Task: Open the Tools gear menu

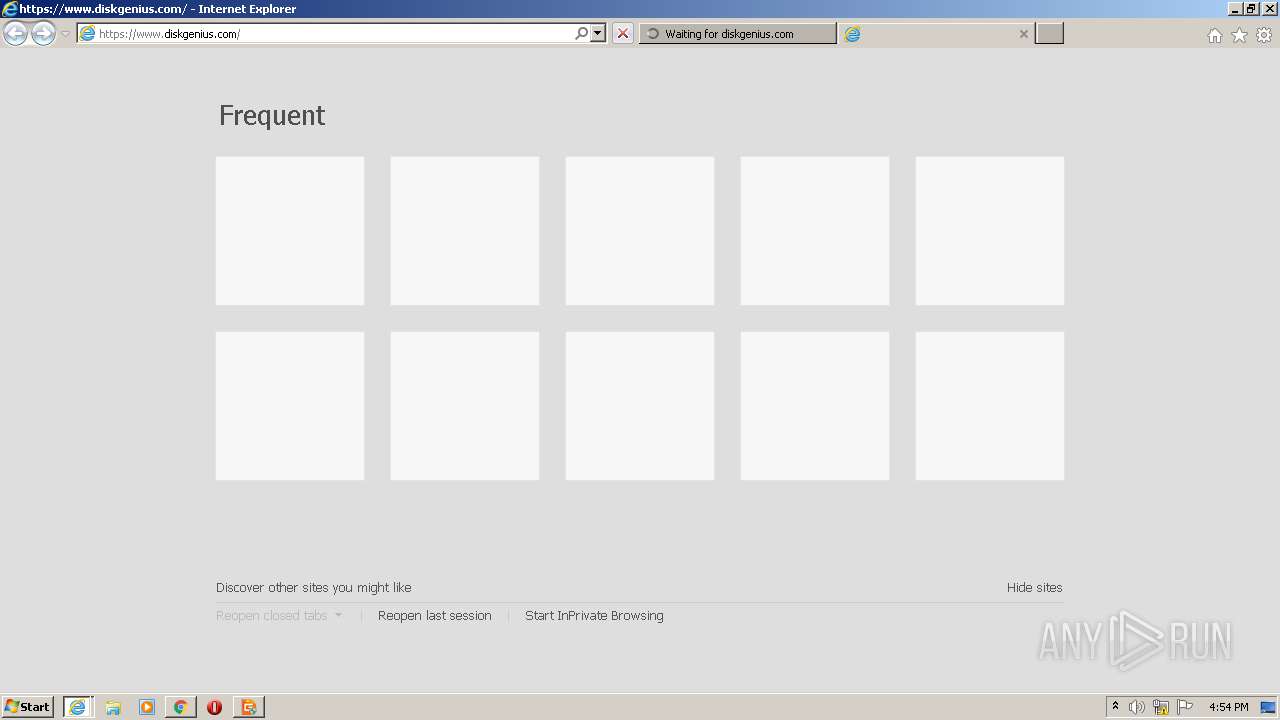Action: coord(1264,35)
